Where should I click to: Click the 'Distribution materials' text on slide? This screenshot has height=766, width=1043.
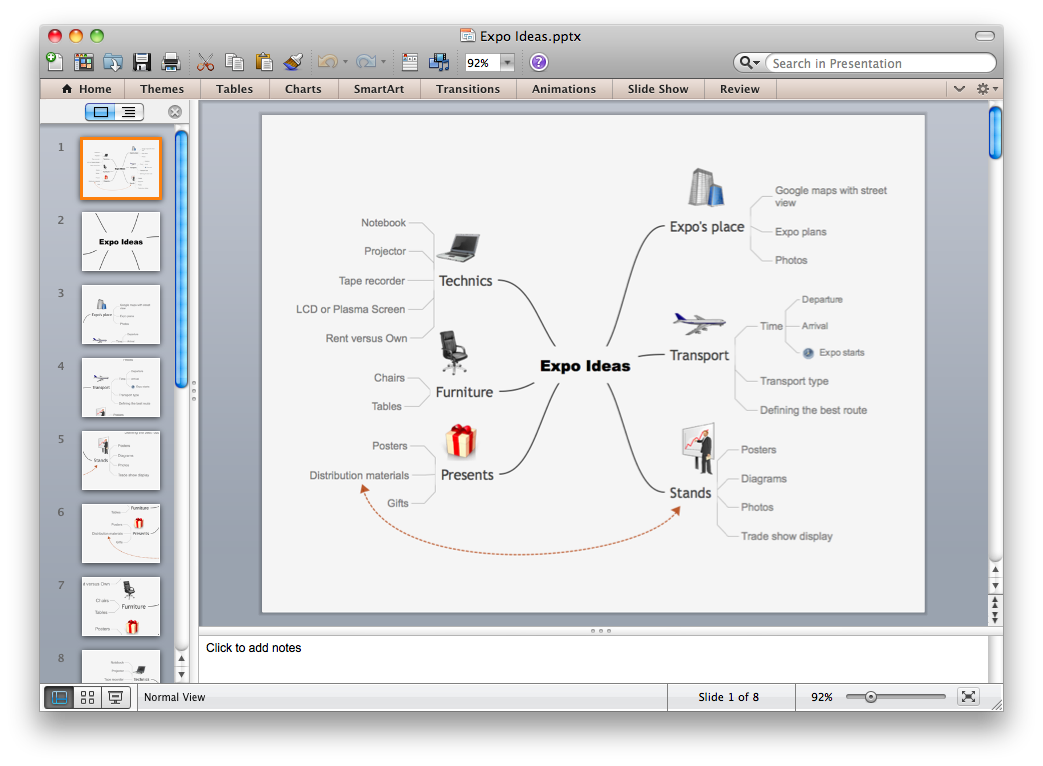pyautogui.click(x=359, y=475)
